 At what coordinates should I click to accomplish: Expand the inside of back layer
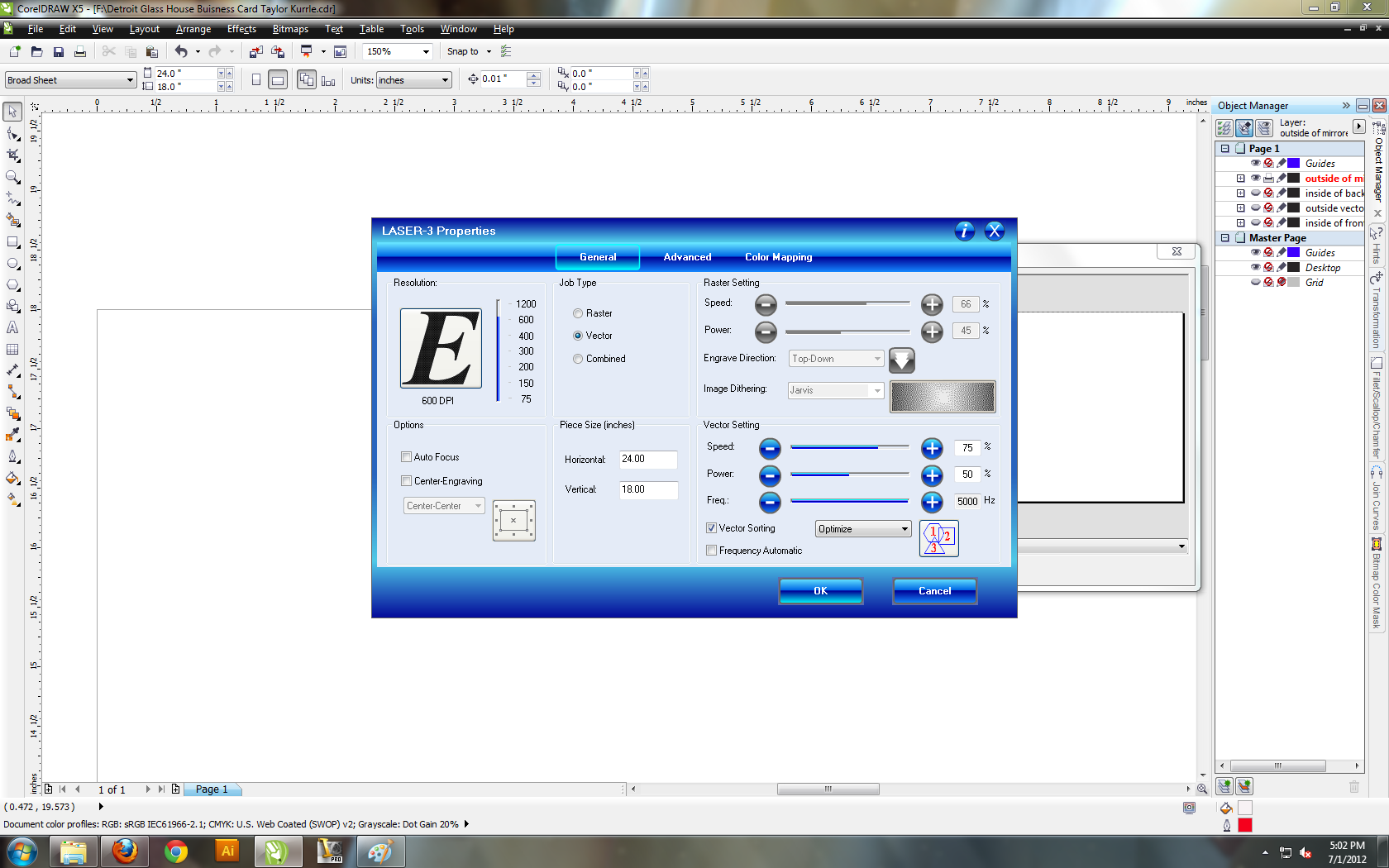[1240, 193]
